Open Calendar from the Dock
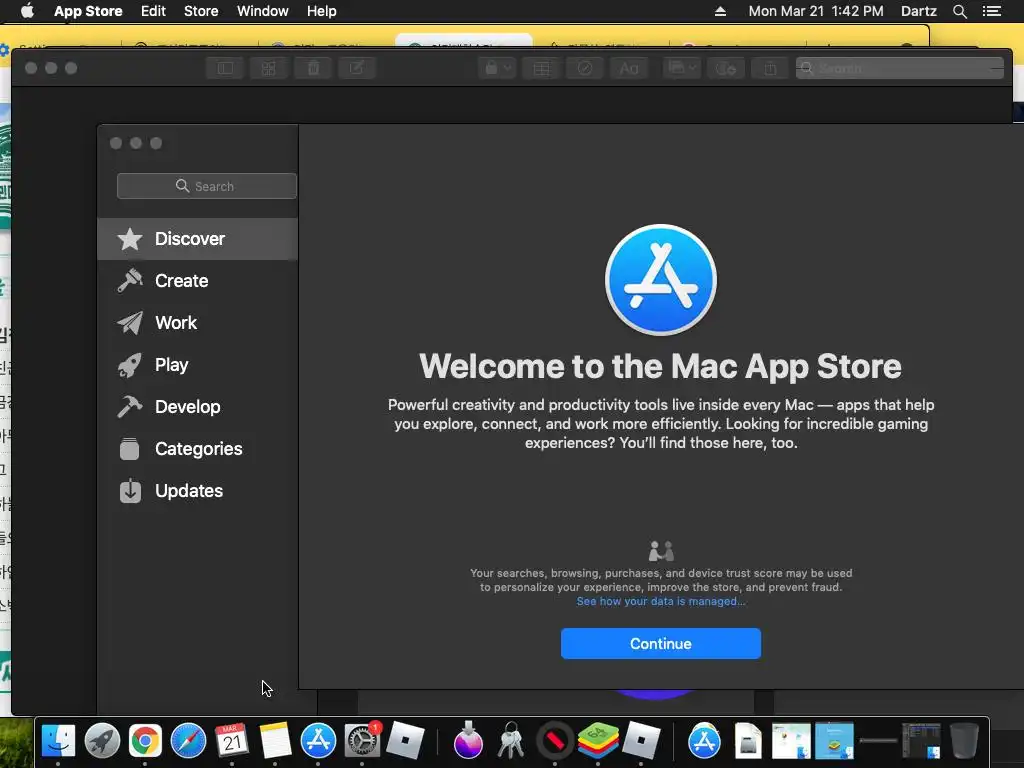The width and height of the screenshot is (1024, 768). pos(232,741)
